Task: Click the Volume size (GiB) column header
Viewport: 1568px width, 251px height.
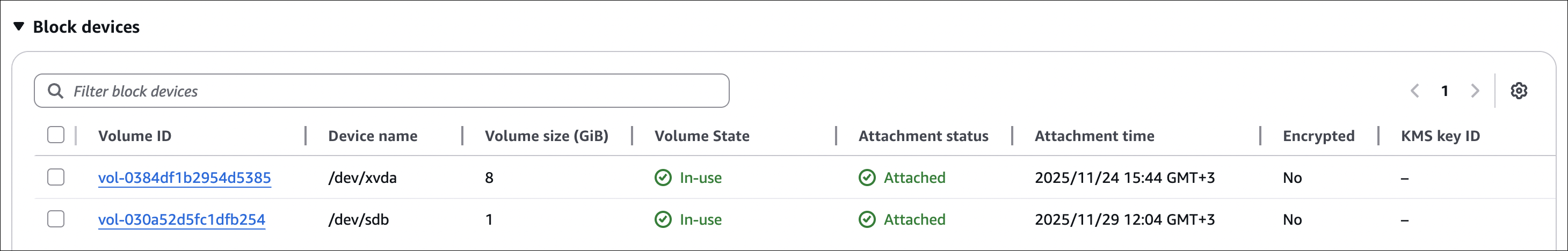Action: click(546, 136)
